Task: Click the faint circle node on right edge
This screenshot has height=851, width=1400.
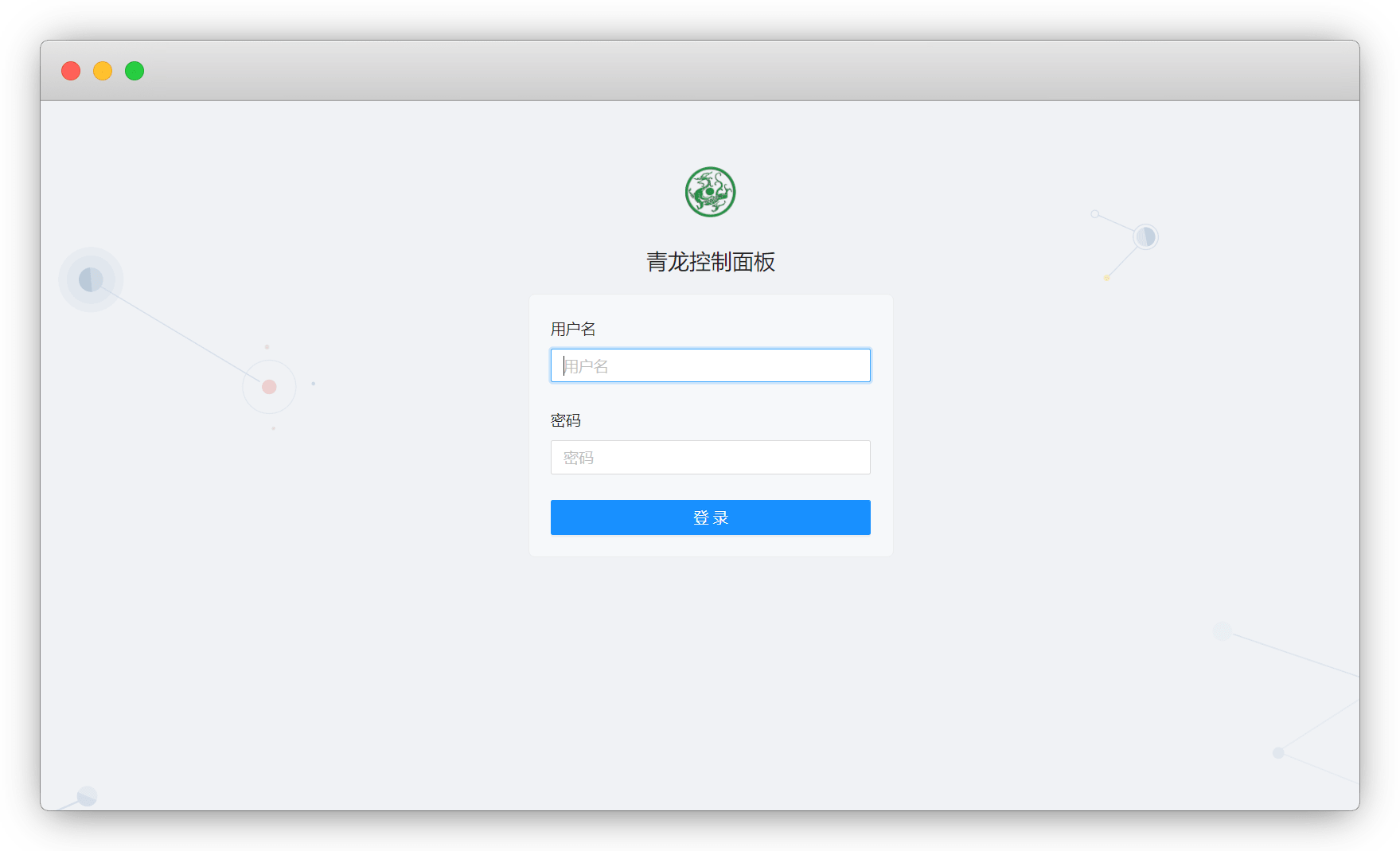Action: tap(1222, 631)
